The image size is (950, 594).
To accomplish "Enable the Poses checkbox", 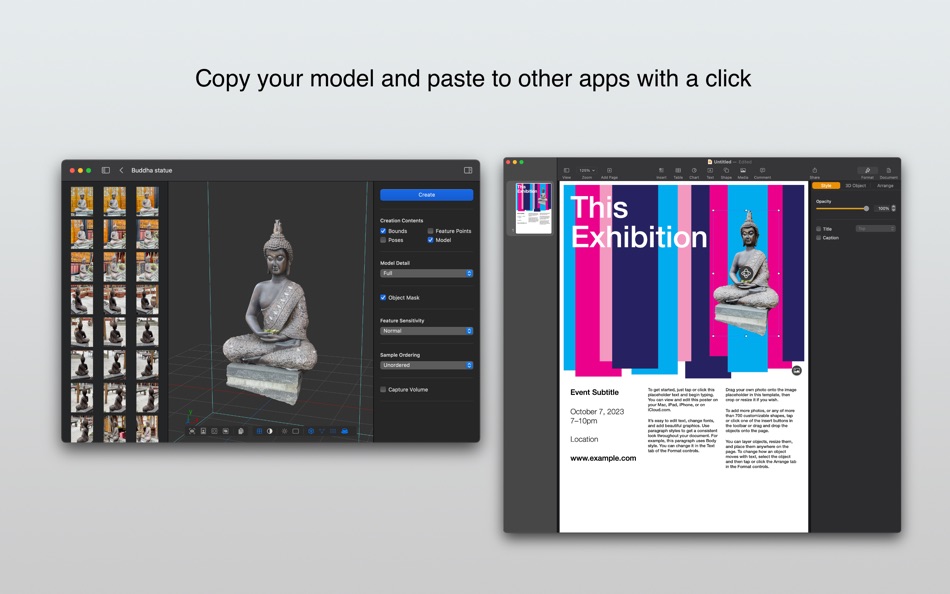I will click(383, 240).
